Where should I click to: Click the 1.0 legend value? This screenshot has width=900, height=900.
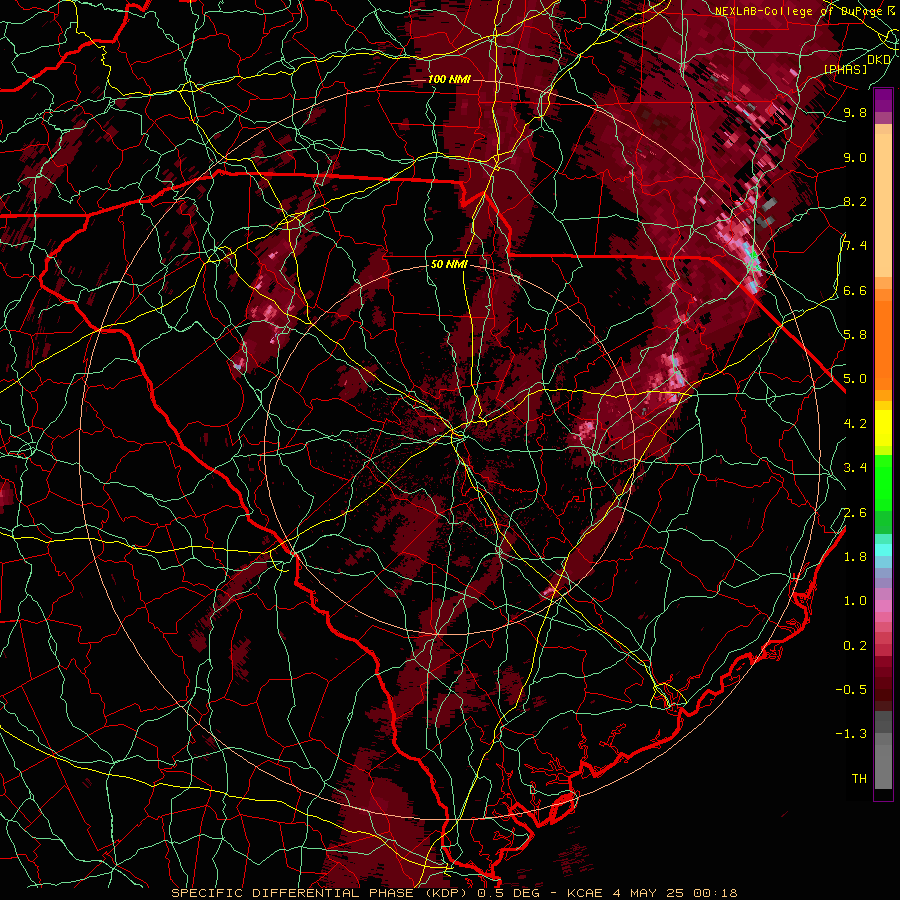coord(855,601)
